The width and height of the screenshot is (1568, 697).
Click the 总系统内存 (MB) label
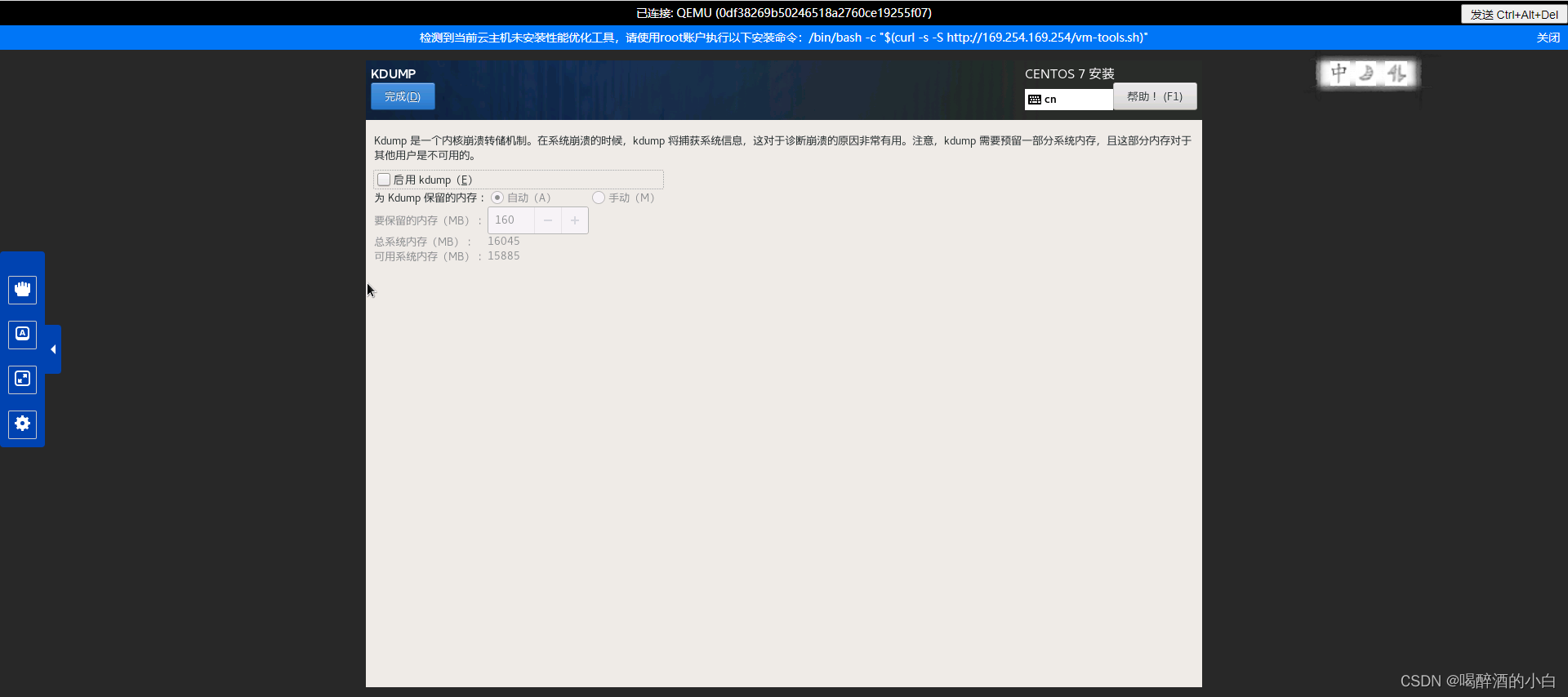[423, 242]
